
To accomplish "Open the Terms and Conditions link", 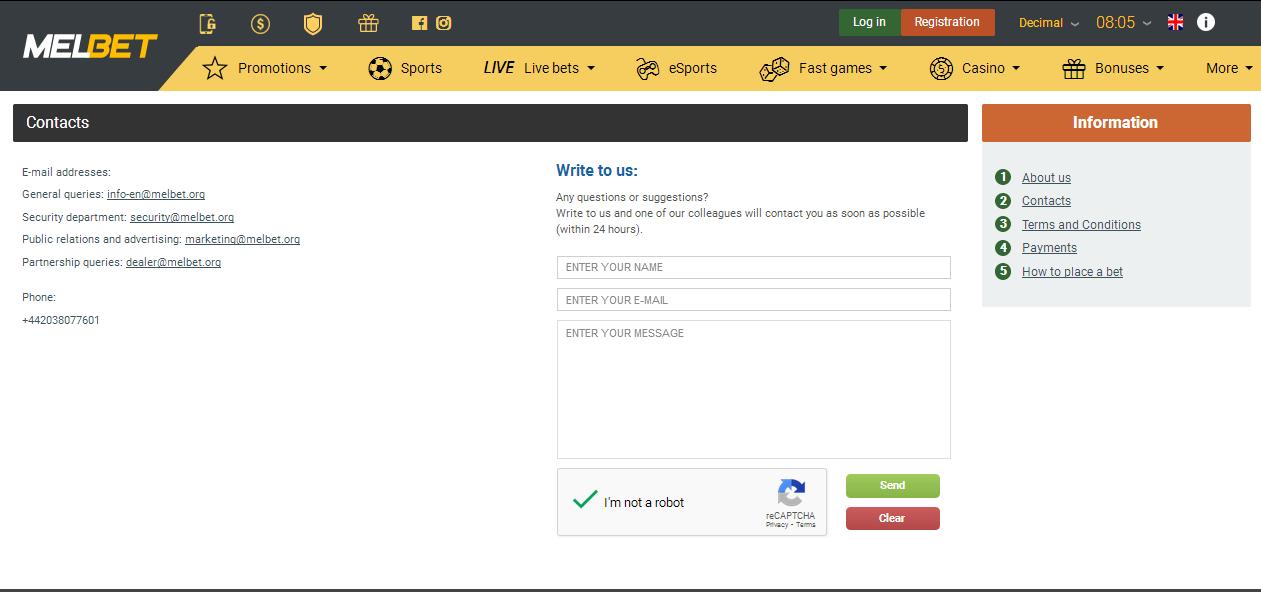I will 1081,225.
